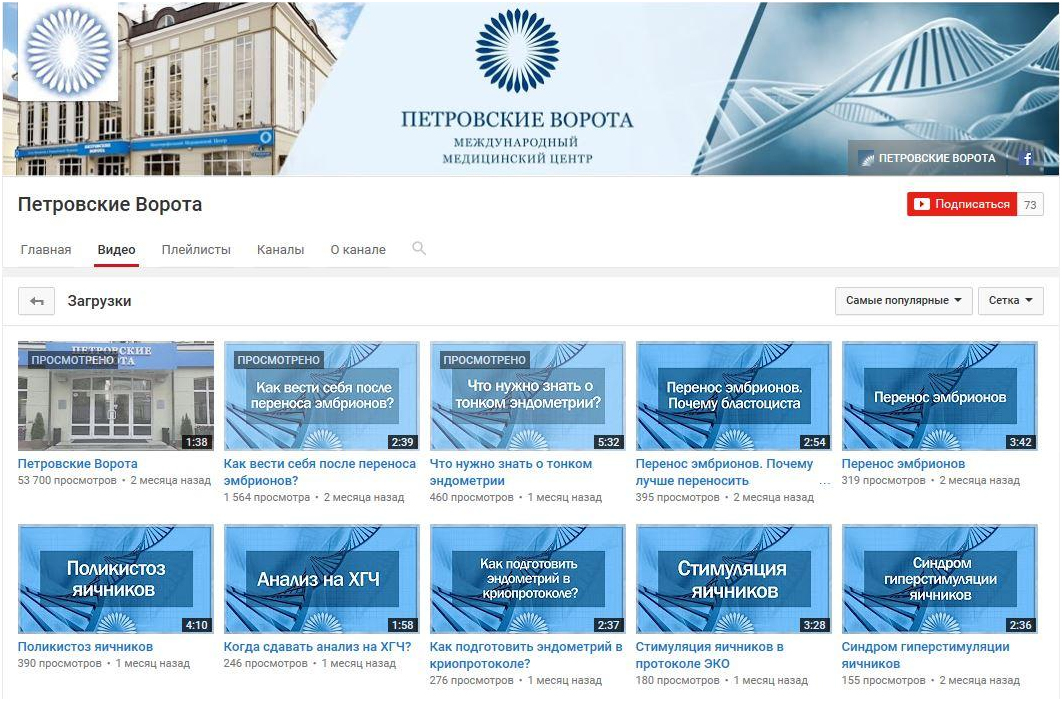Click the 53 700 просмотров view count

click(x=67, y=480)
